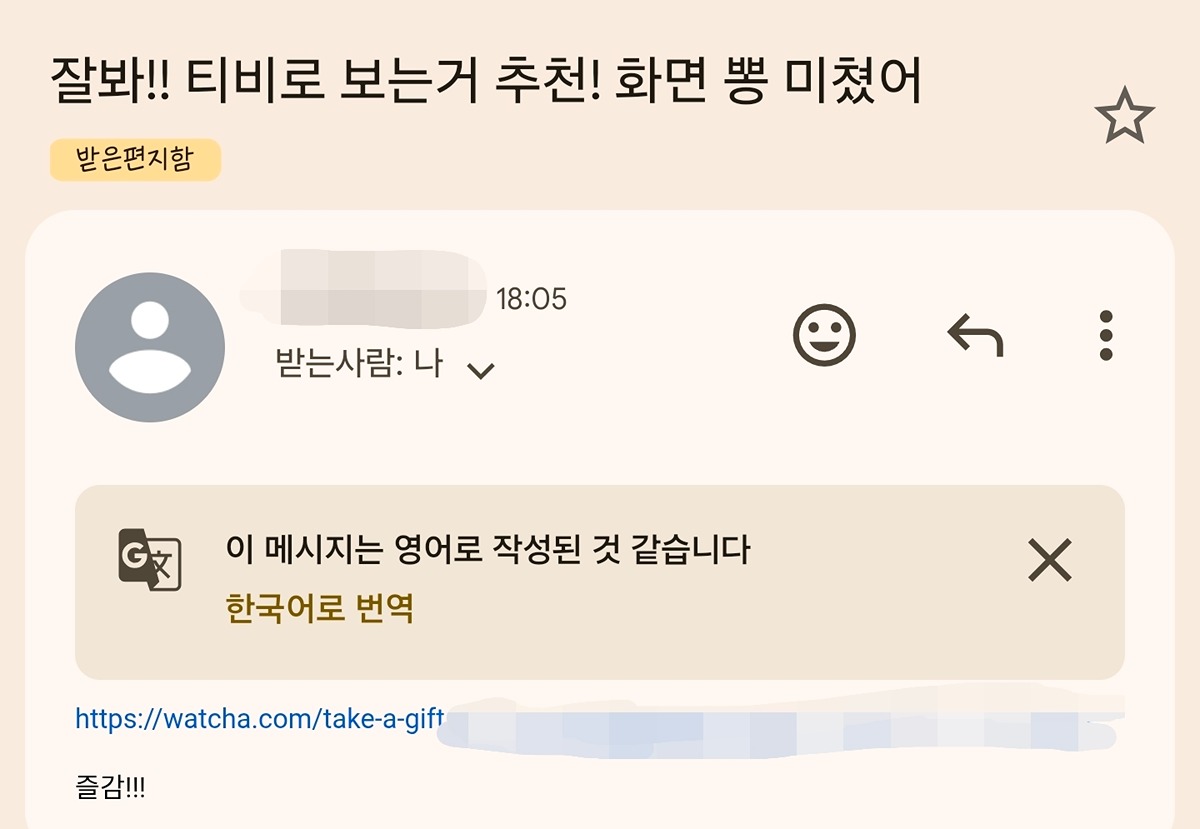Add an emoji reaction to the message
The height and width of the screenshot is (829, 1200).
point(825,335)
